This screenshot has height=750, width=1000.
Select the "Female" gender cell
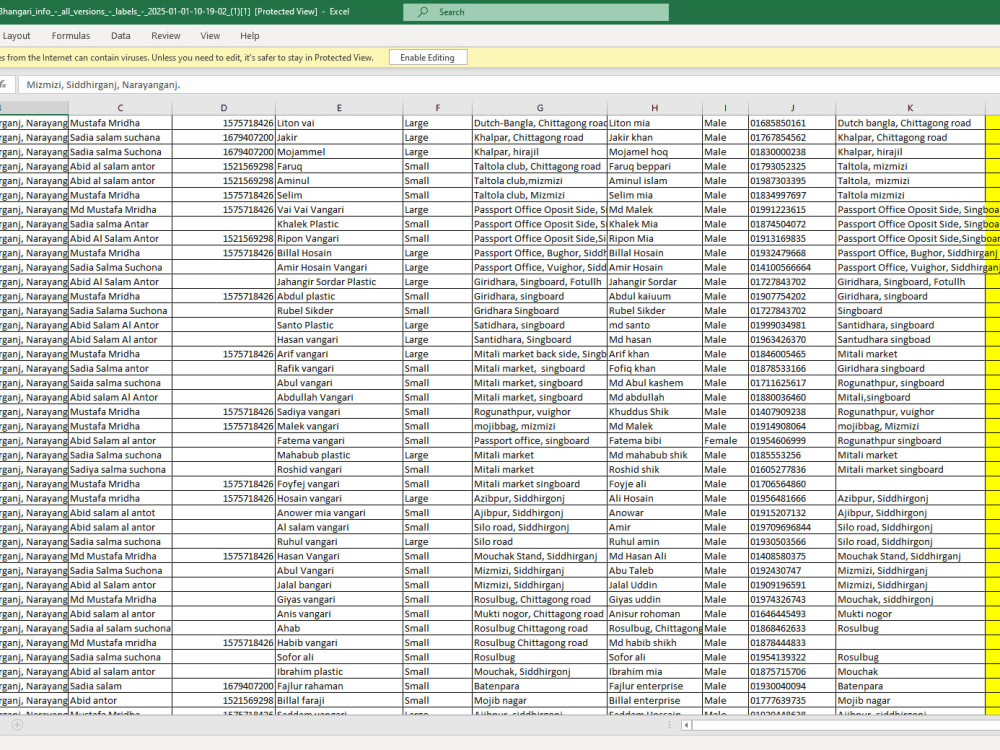coord(725,441)
